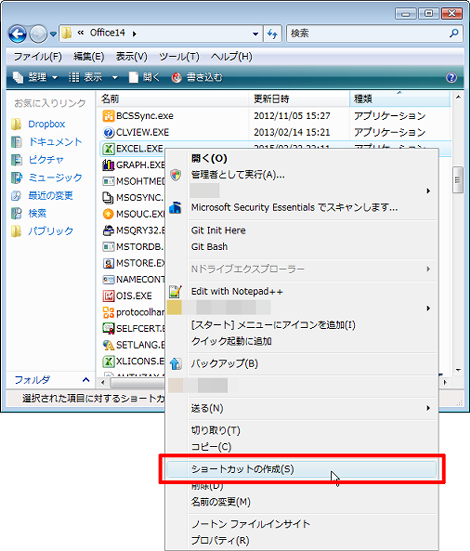Open the ドキュメント favorite link
The height and width of the screenshot is (551, 470).
(x=55, y=142)
